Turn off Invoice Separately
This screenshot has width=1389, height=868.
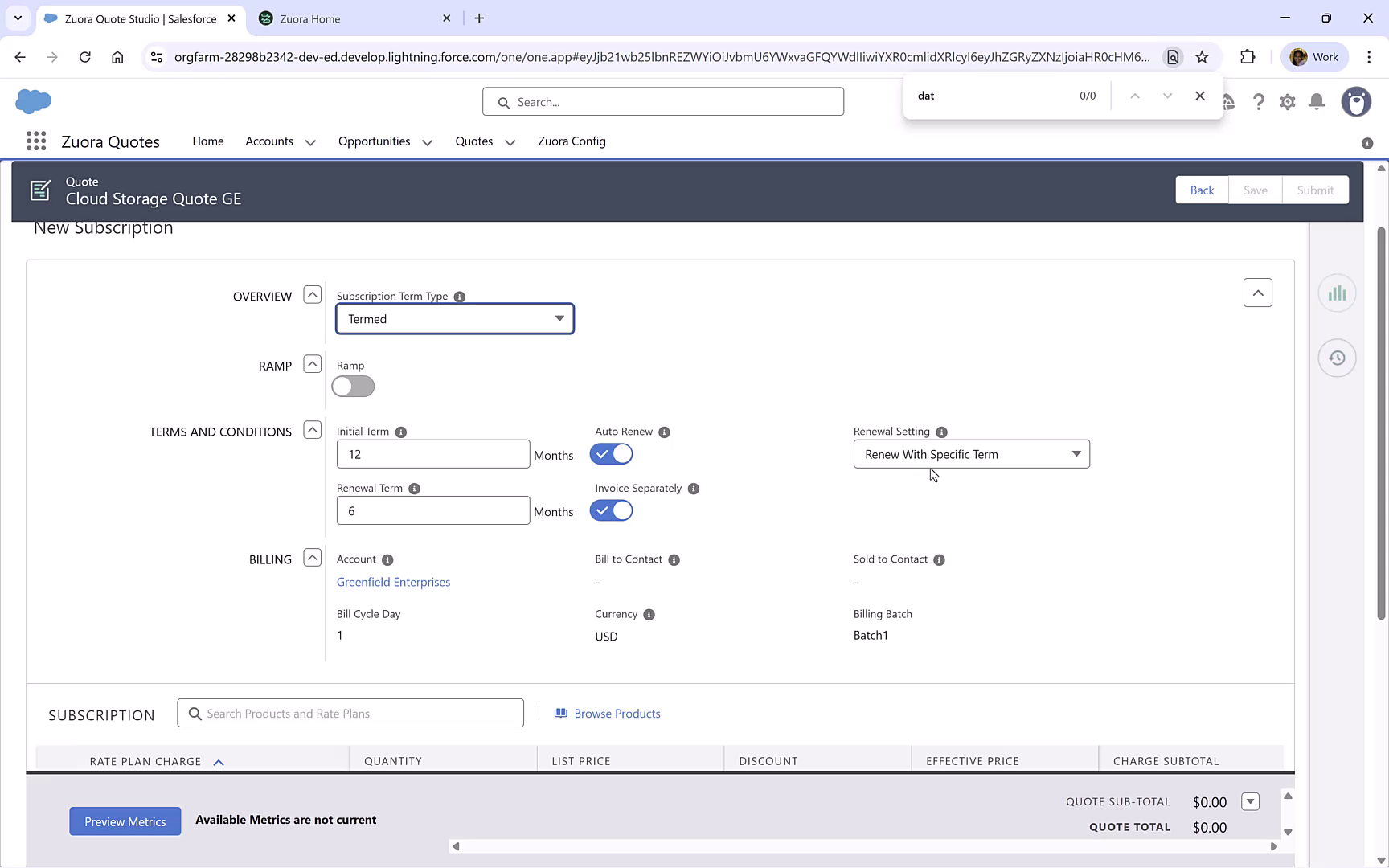pos(611,510)
